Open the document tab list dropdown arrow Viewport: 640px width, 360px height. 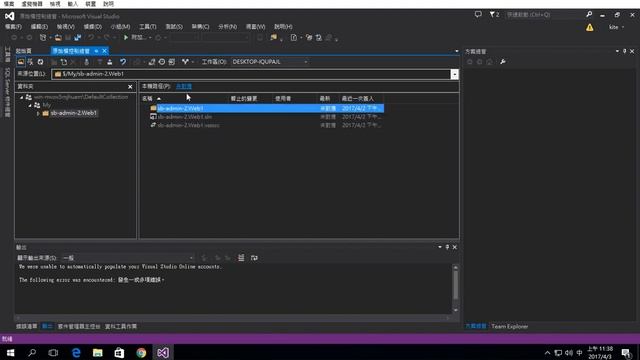(x=456, y=51)
